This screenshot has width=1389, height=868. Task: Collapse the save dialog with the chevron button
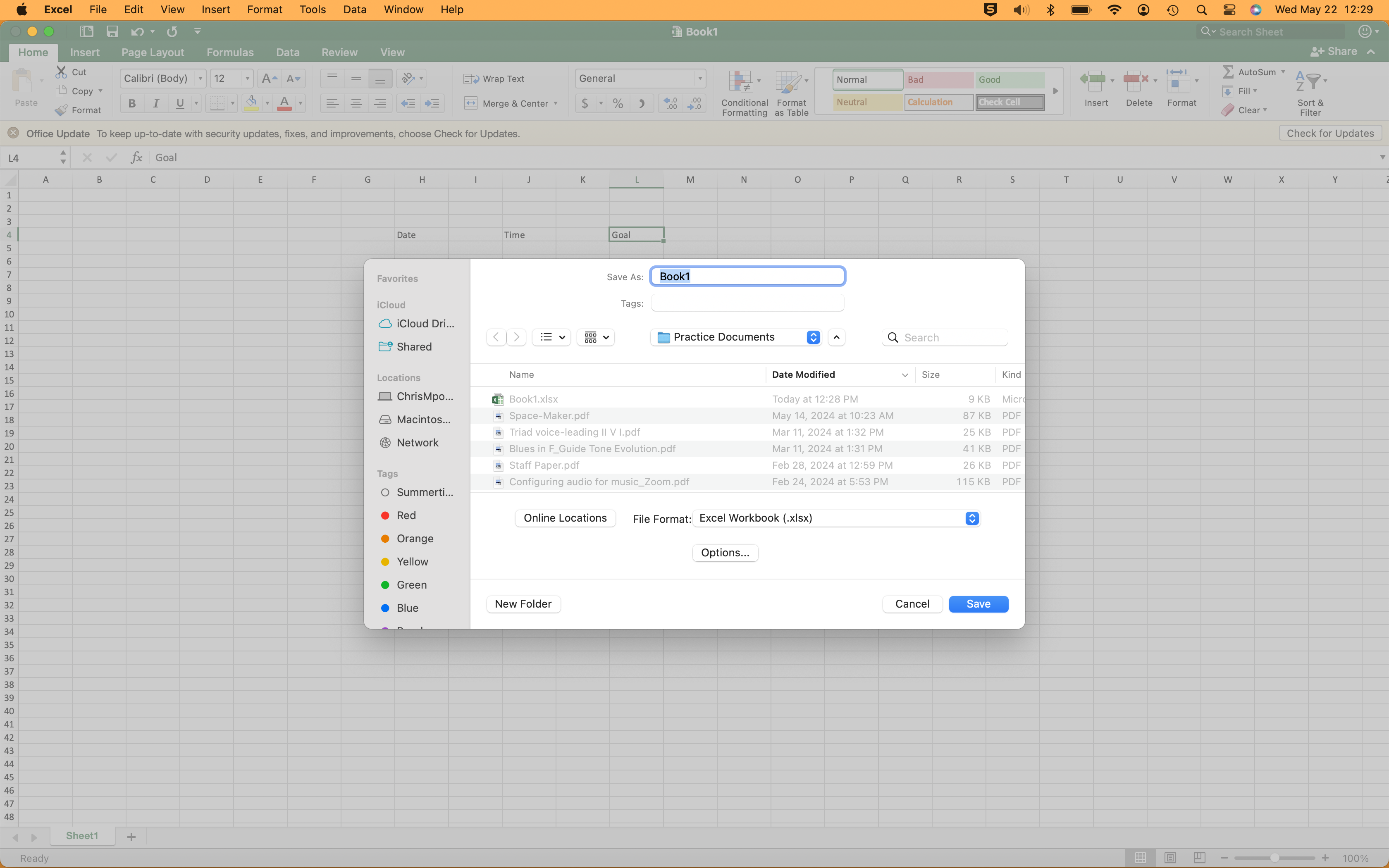837,337
